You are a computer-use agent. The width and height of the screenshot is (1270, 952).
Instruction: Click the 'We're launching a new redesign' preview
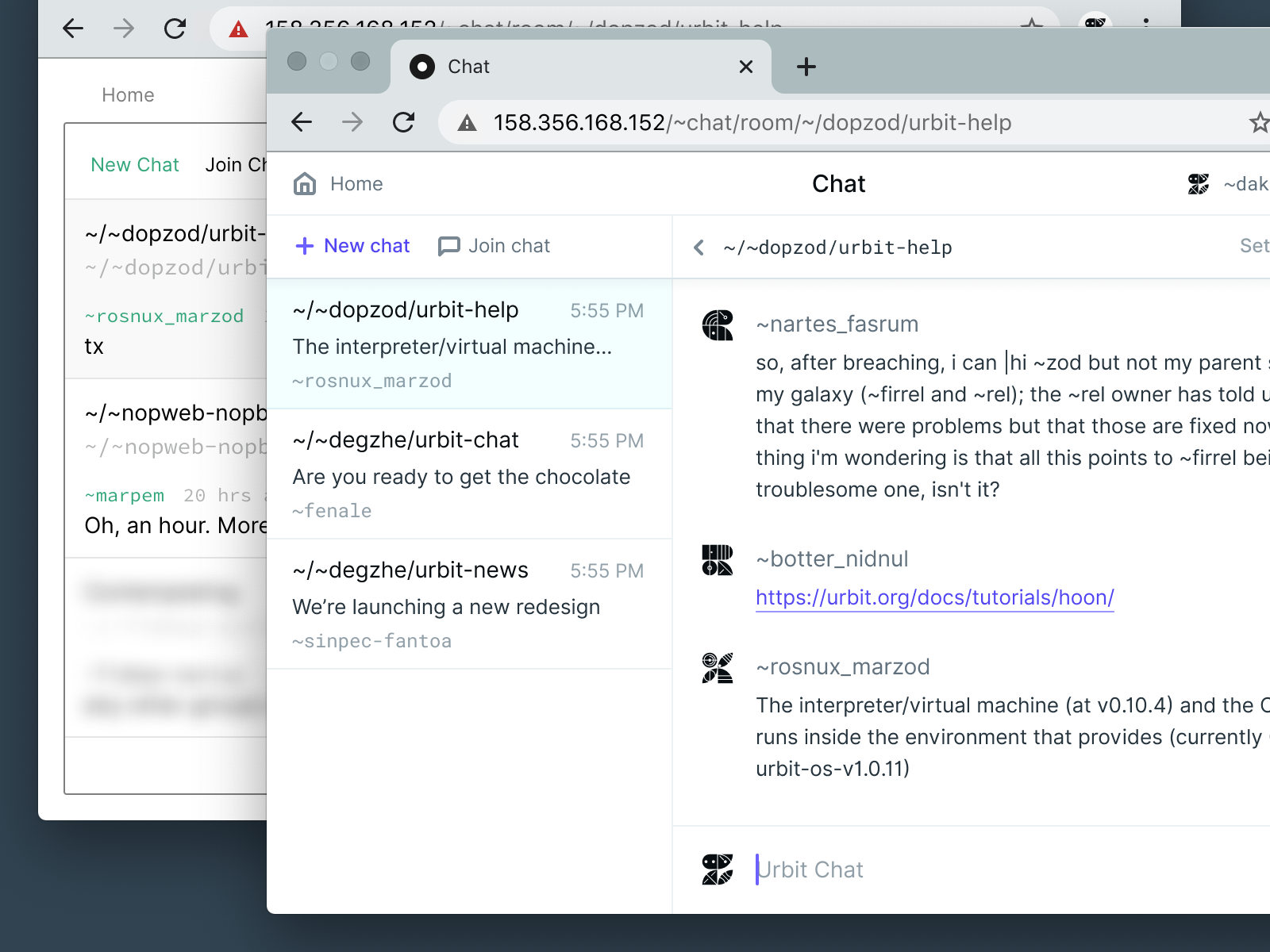[x=446, y=607]
